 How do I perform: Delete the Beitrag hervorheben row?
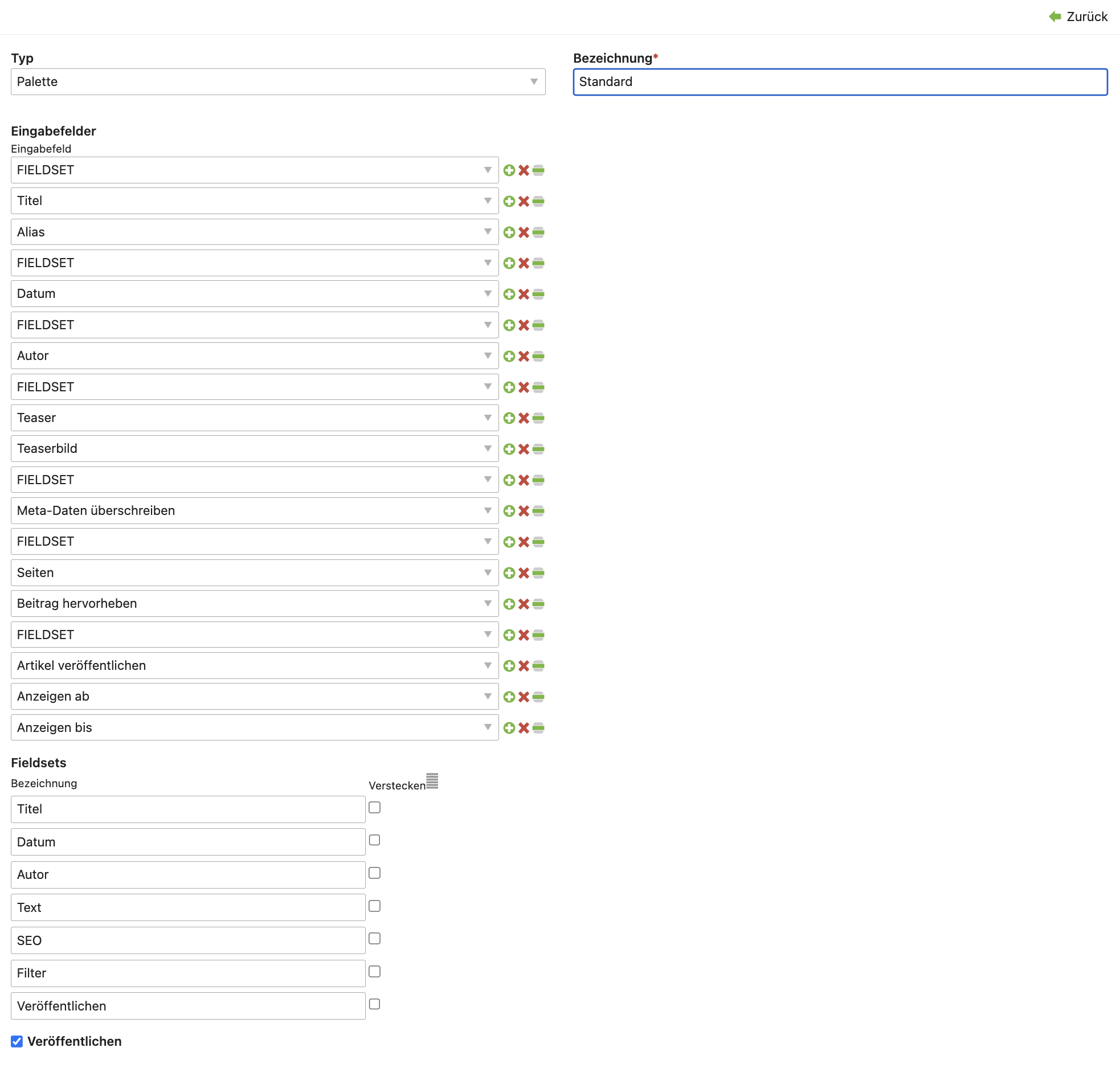pyautogui.click(x=524, y=604)
